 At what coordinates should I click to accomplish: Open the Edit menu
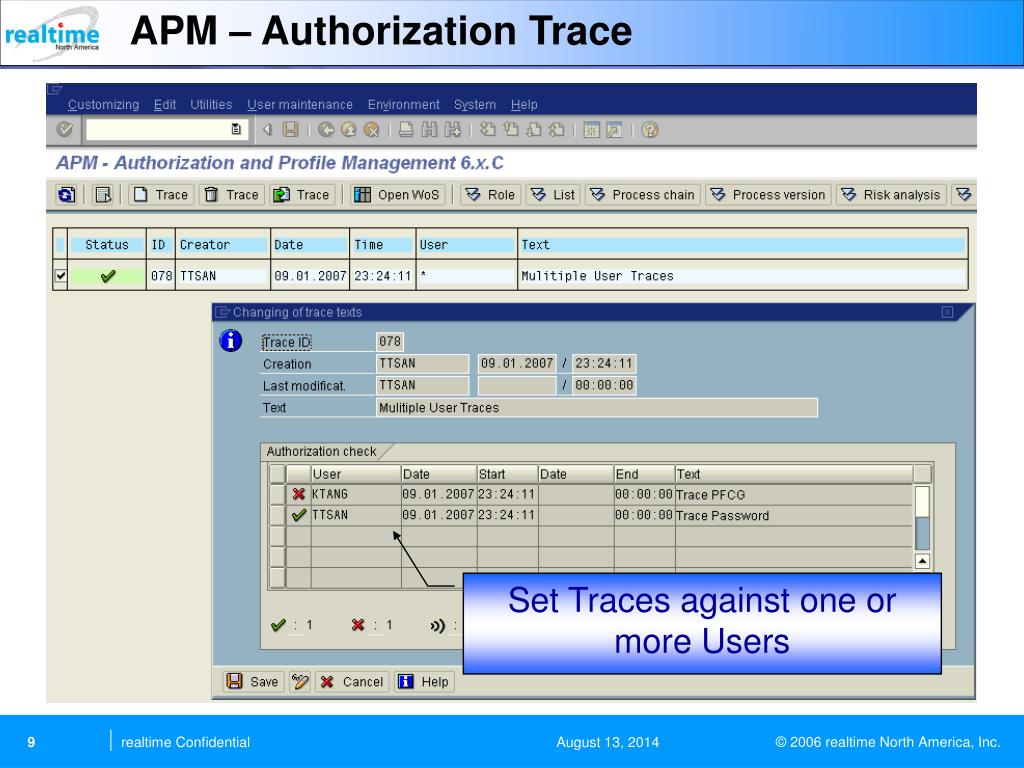point(165,104)
